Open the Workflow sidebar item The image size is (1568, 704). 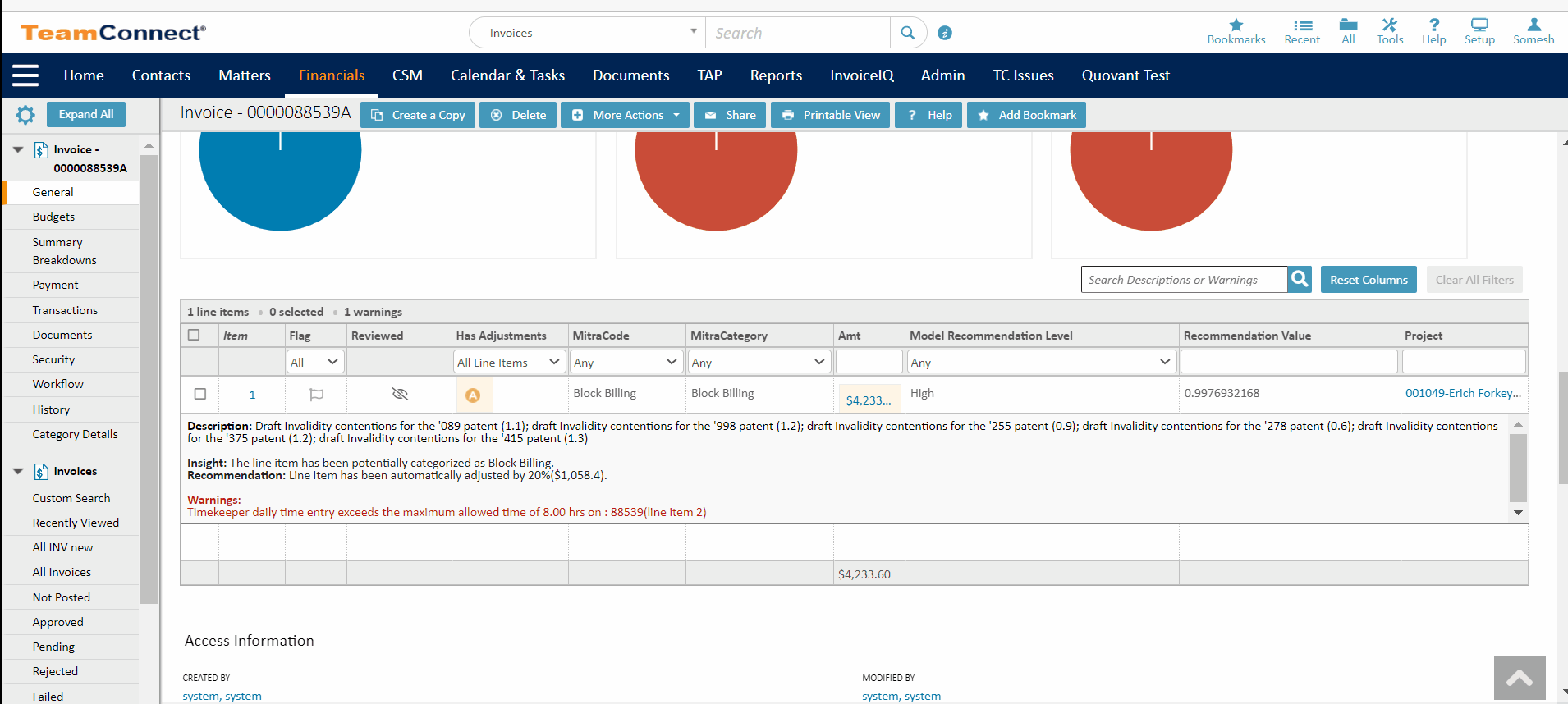[58, 385]
